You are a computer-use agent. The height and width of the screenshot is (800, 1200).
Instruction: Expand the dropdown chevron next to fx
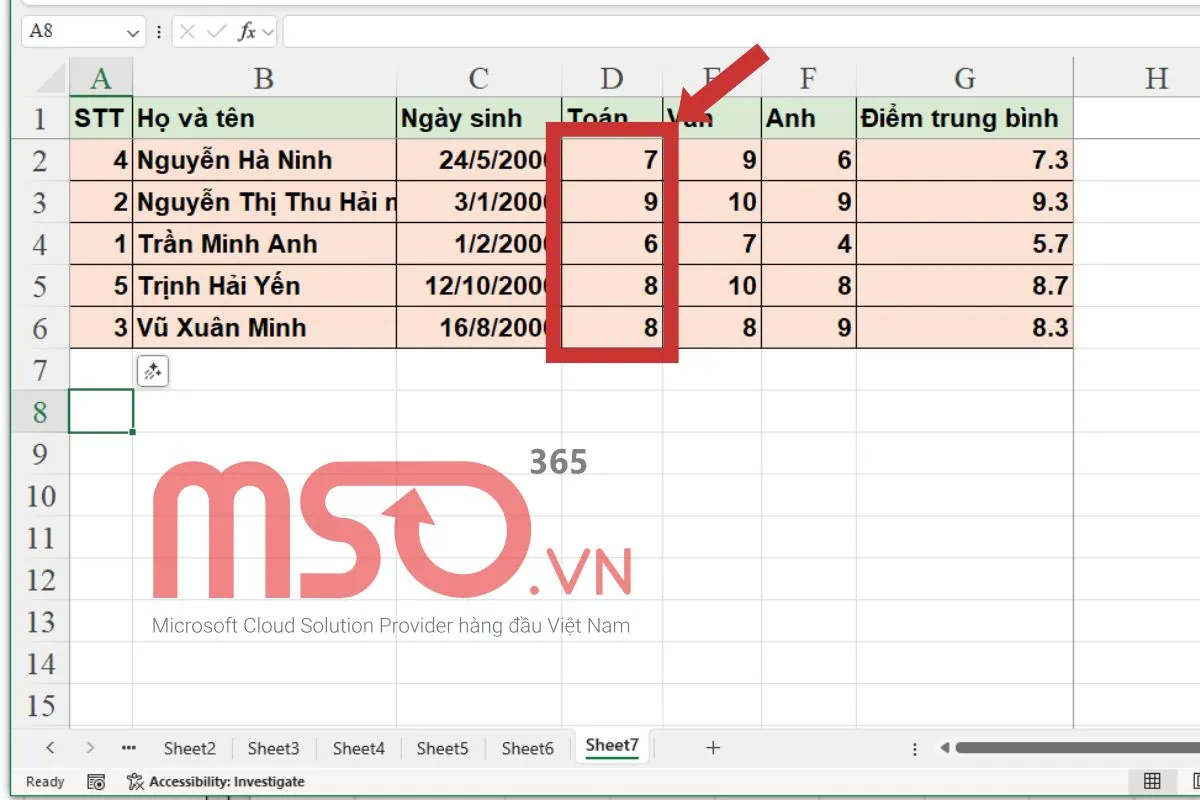(x=268, y=32)
